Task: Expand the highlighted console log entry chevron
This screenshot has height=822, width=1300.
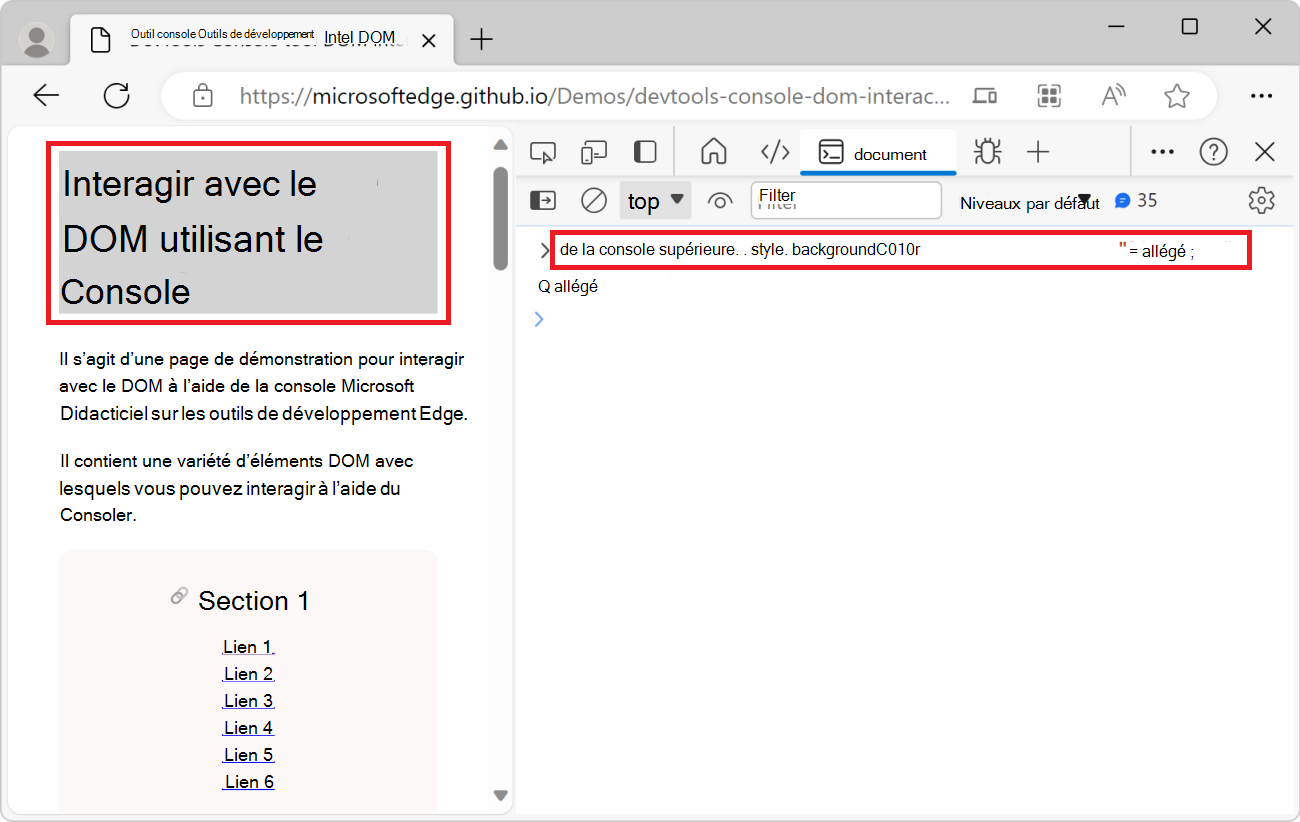Action: [543, 250]
